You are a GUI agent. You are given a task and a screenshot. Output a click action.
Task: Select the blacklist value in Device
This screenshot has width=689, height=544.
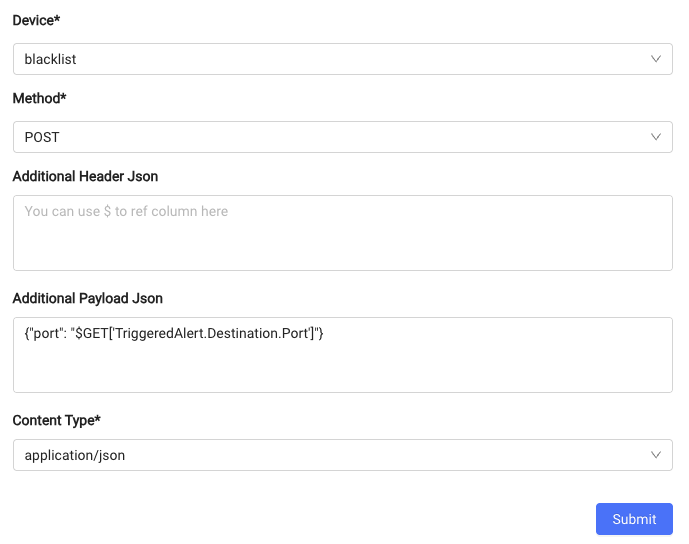(51, 59)
